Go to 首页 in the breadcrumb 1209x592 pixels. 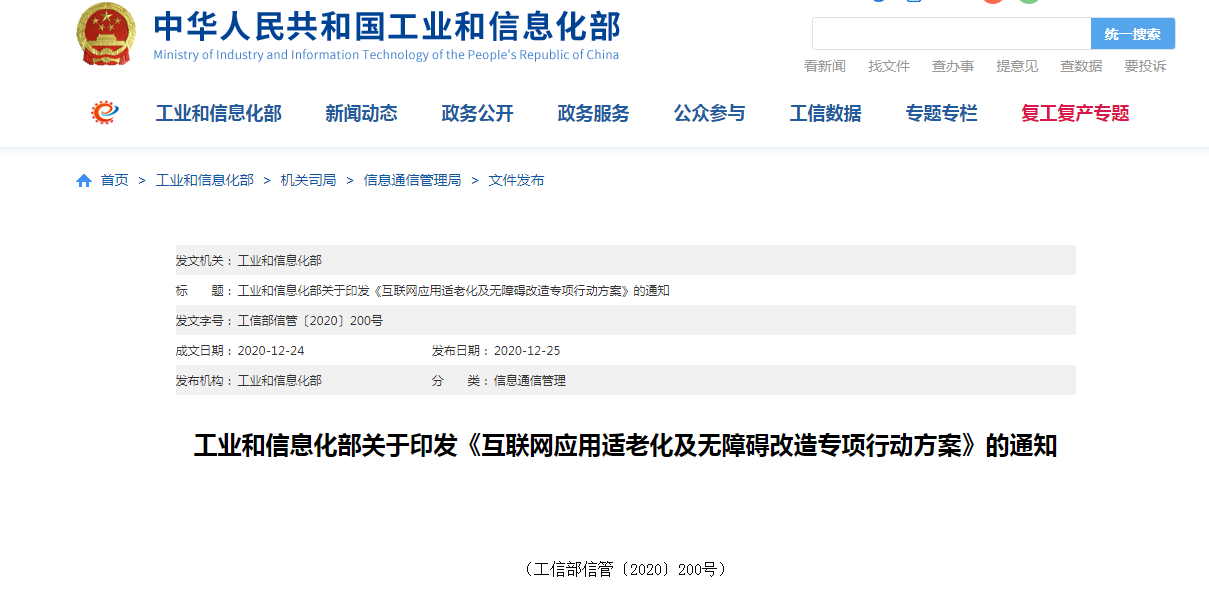[115, 181]
